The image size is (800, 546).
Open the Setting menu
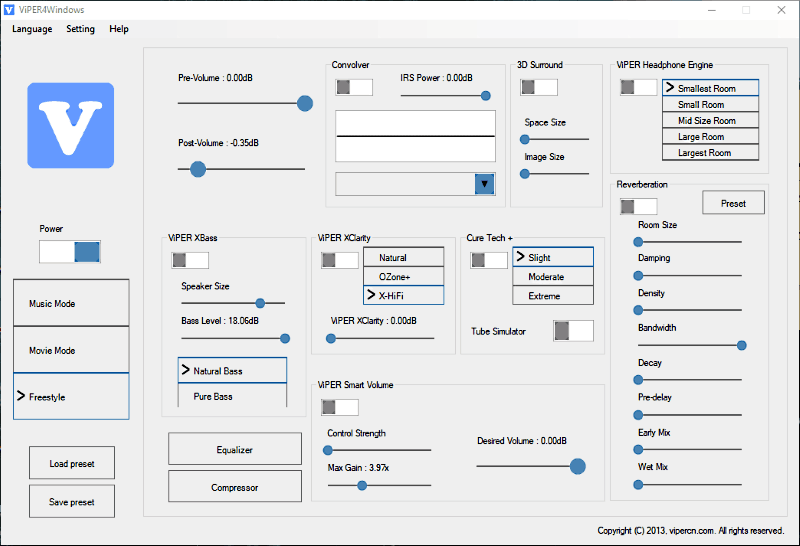pyautogui.click(x=81, y=29)
